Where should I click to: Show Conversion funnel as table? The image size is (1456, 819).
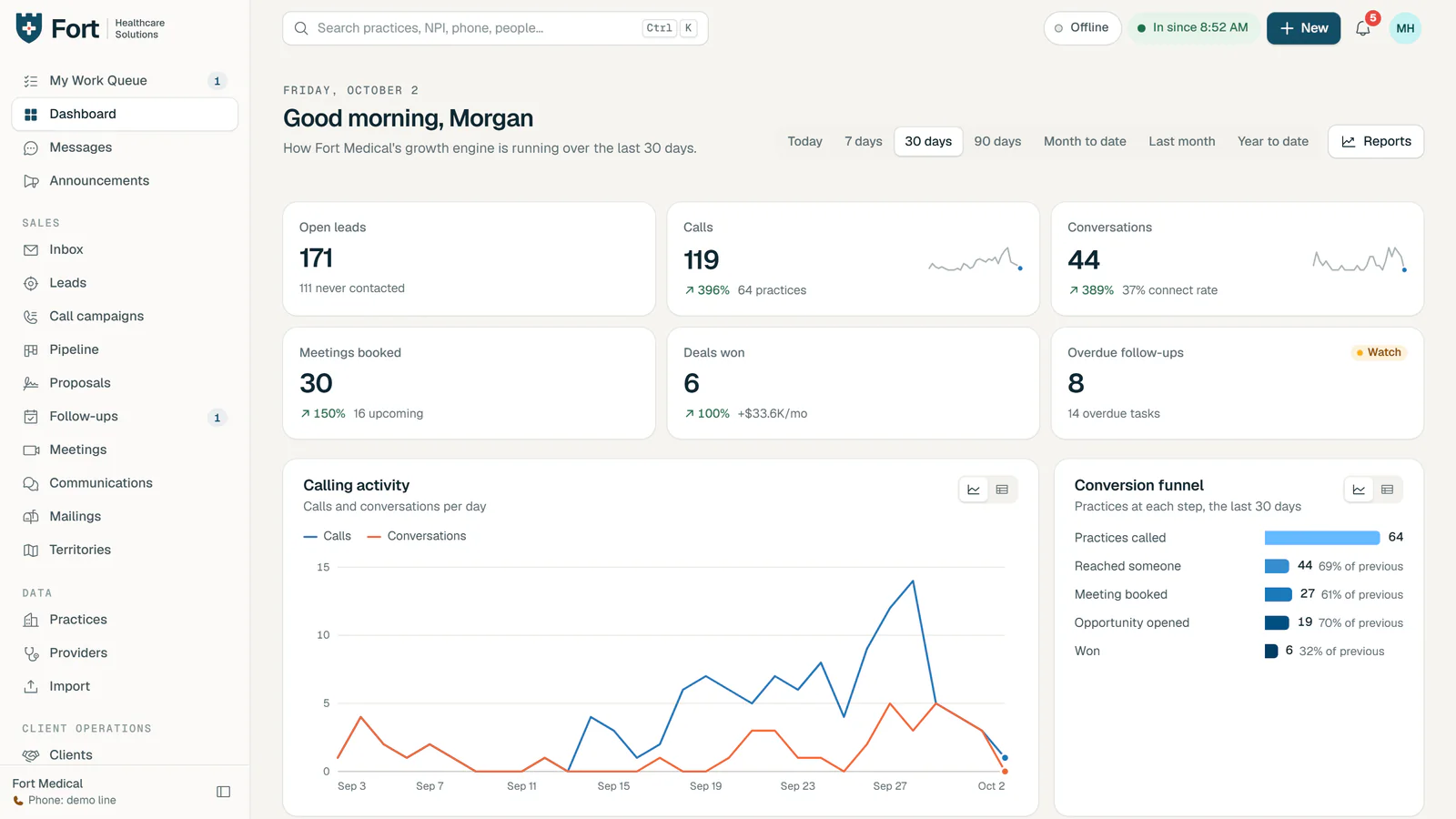click(x=1387, y=490)
